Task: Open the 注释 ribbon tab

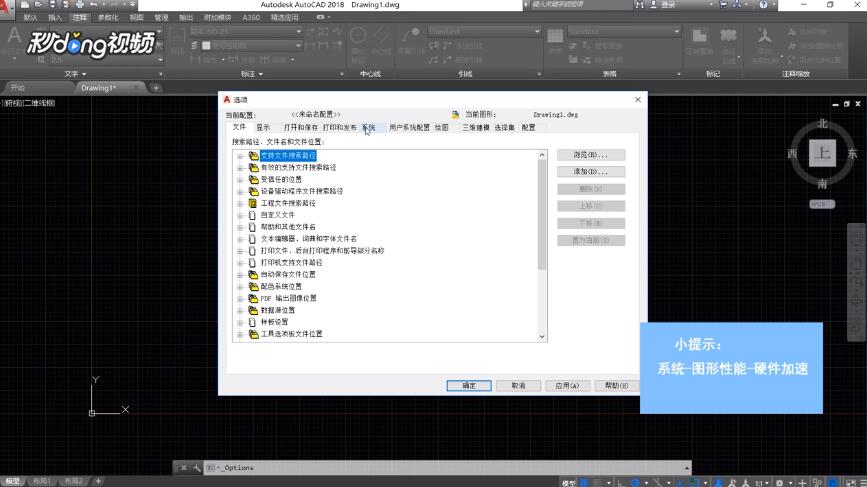Action: pyautogui.click(x=80, y=18)
